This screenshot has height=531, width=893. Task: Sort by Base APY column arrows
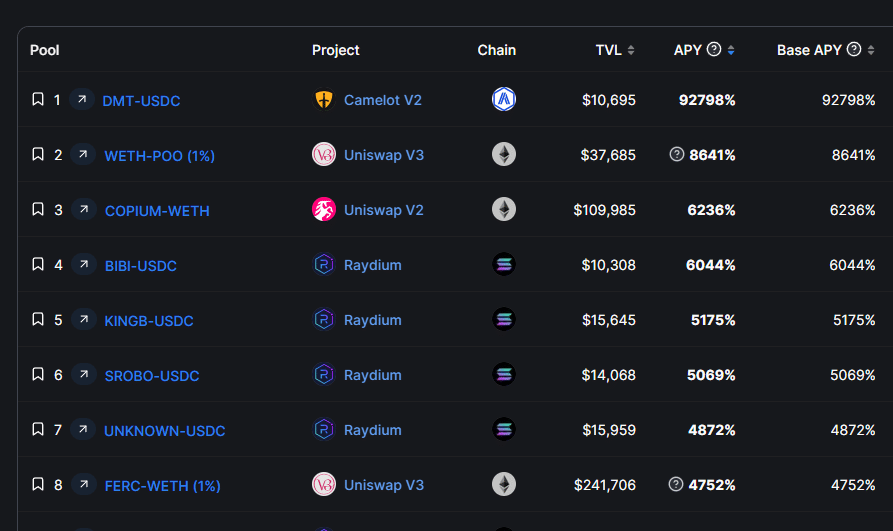pos(871,50)
